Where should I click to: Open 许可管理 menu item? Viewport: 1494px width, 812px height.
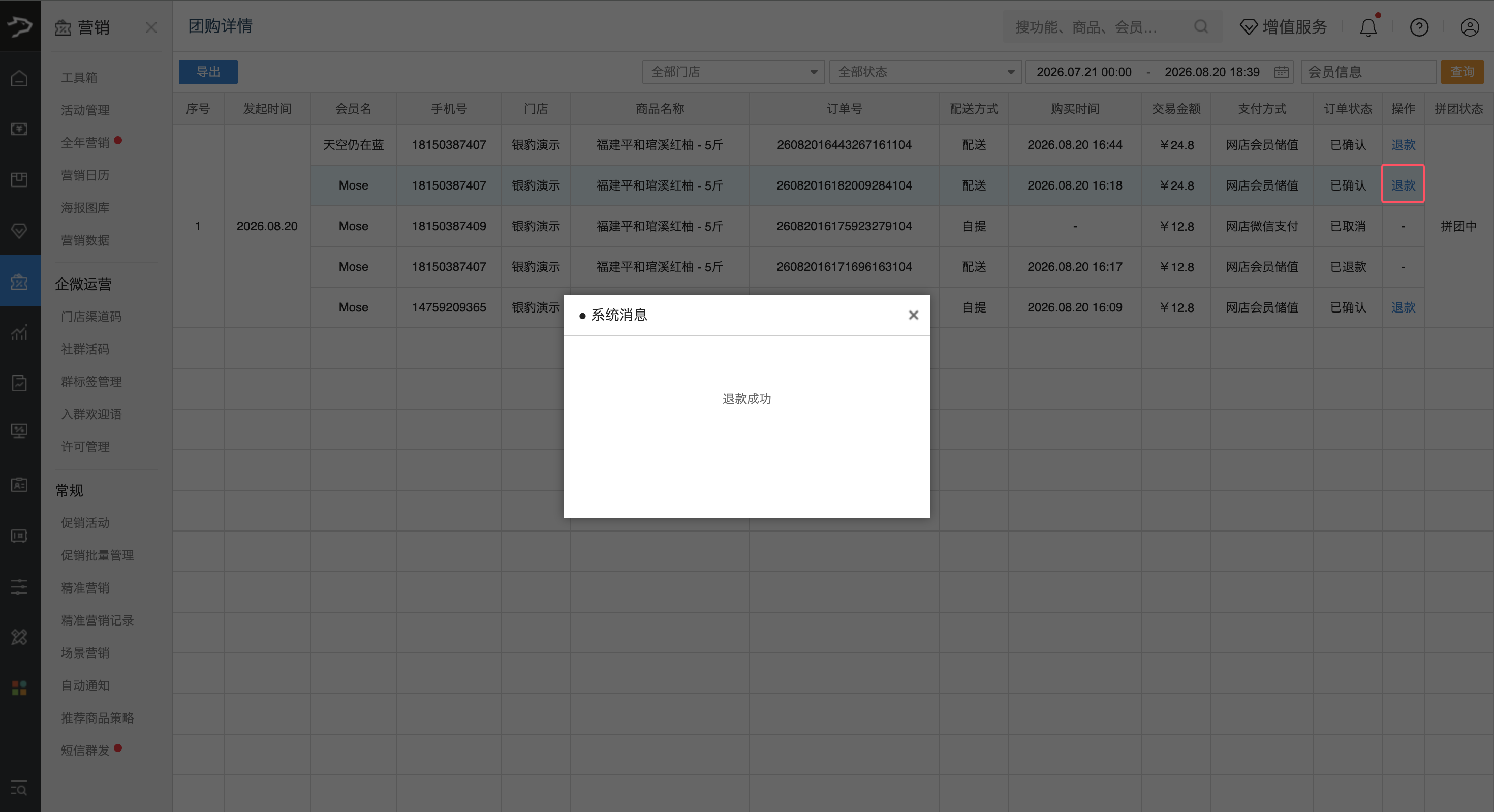tap(85, 447)
